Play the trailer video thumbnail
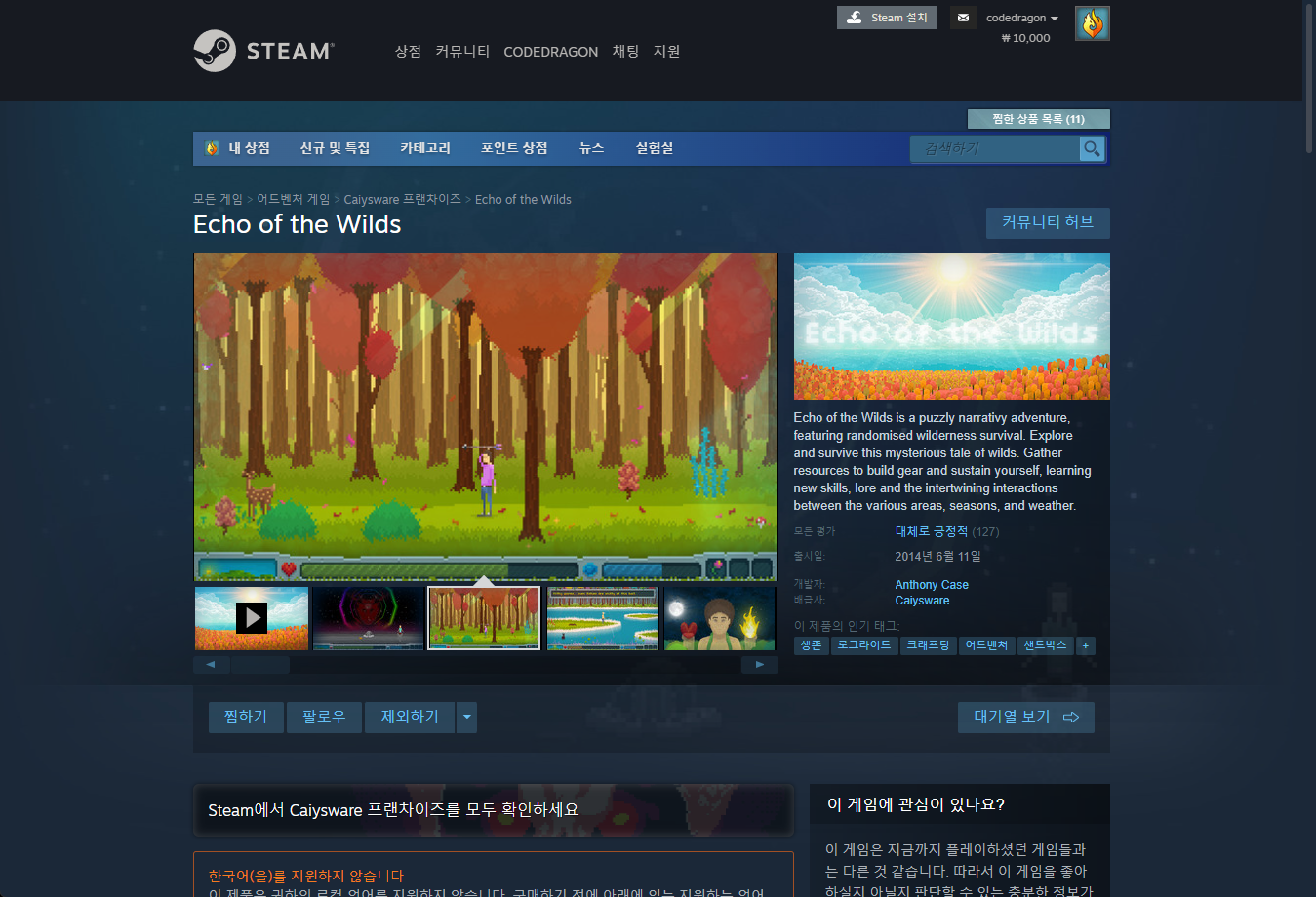Viewport: 1316px width, 897px height. (252, 618)
